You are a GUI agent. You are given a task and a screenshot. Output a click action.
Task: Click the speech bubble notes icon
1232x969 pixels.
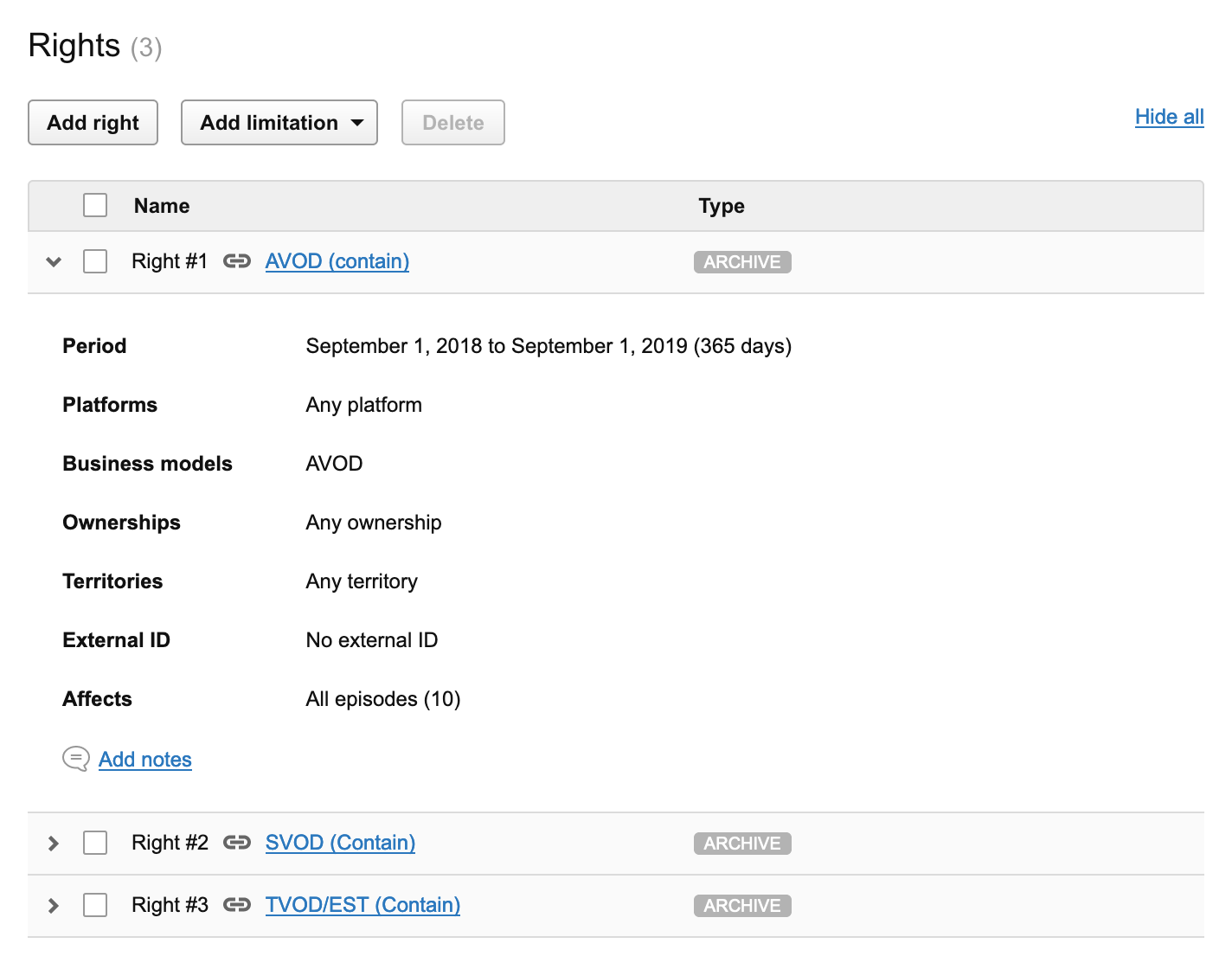pos(76,759)
